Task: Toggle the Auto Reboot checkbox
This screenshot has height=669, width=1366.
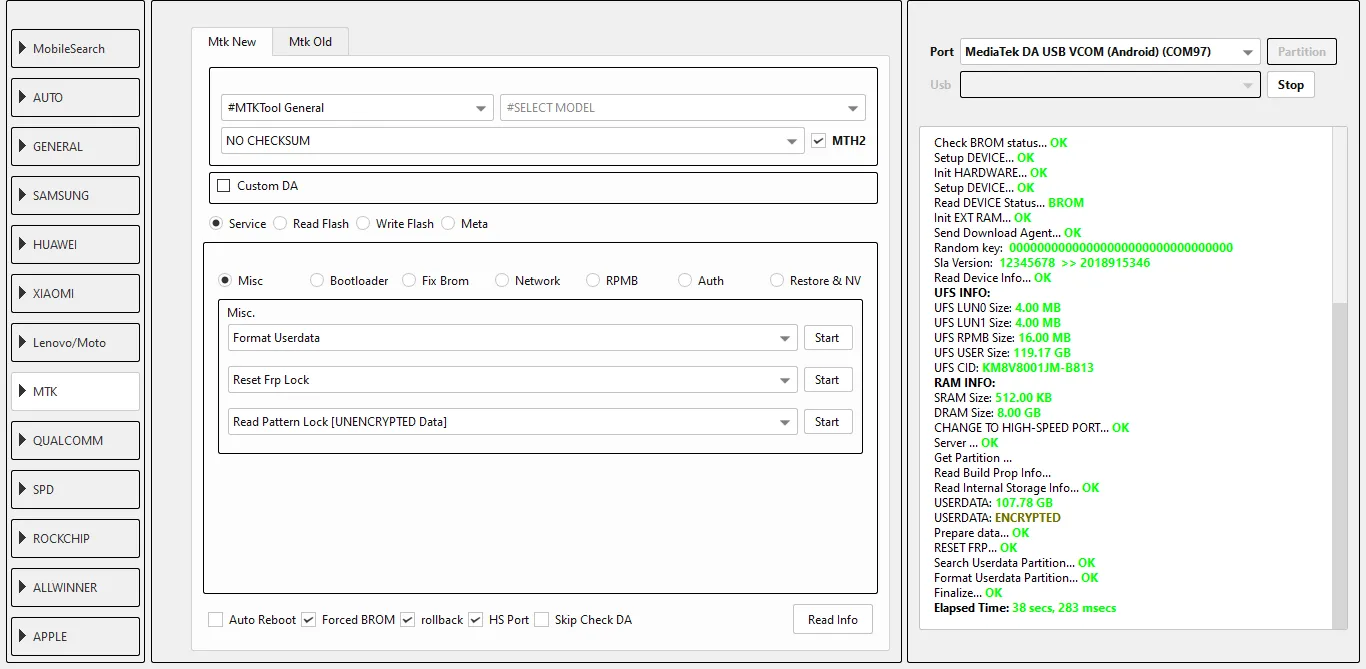Action: pyautogui.click(x=216, y=620)
